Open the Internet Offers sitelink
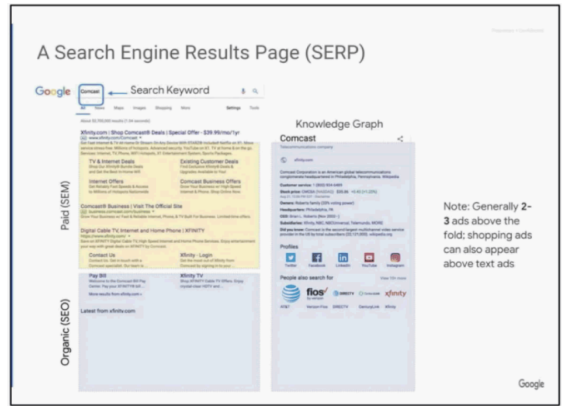The image size is (567, 406). [106, 181]
